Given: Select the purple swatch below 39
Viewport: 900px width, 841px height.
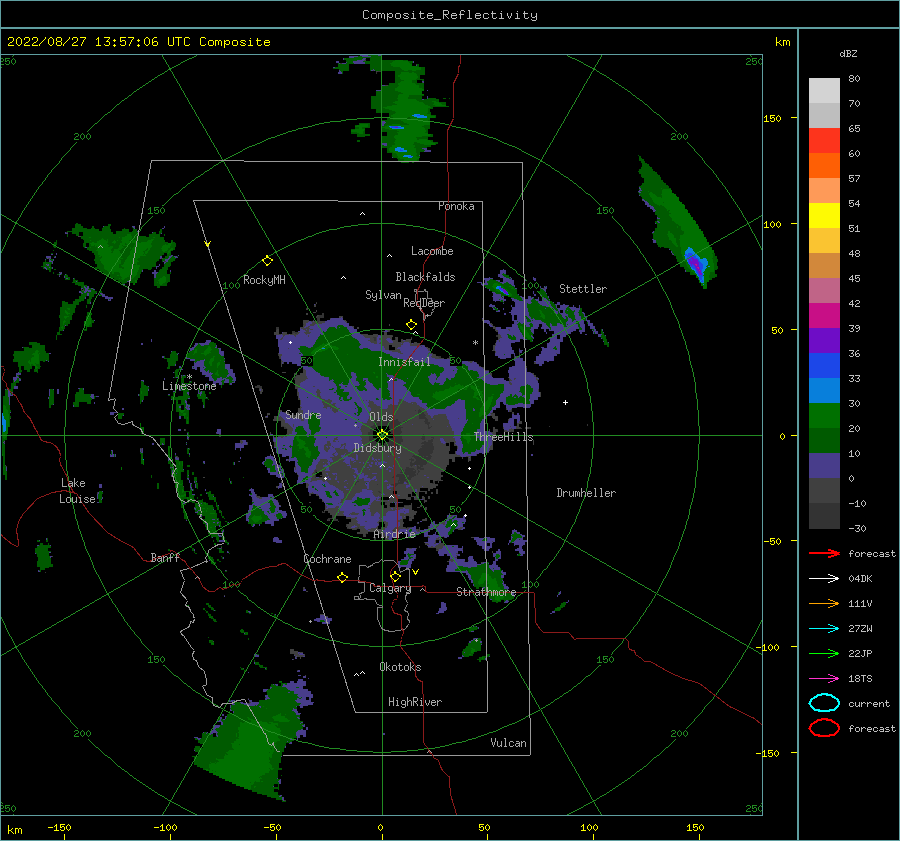Looking at the screenshot, I should pyautogui.click(x=824, y=341).
